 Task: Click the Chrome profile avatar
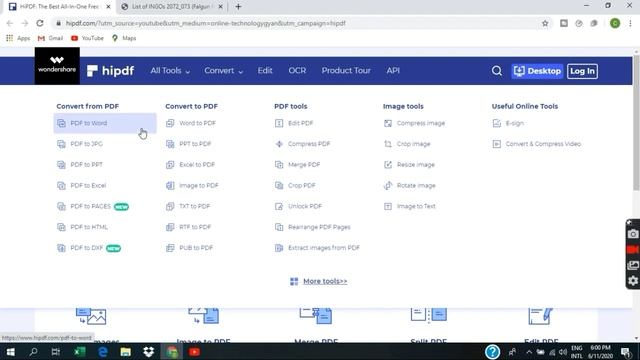(x=615, y=23)
